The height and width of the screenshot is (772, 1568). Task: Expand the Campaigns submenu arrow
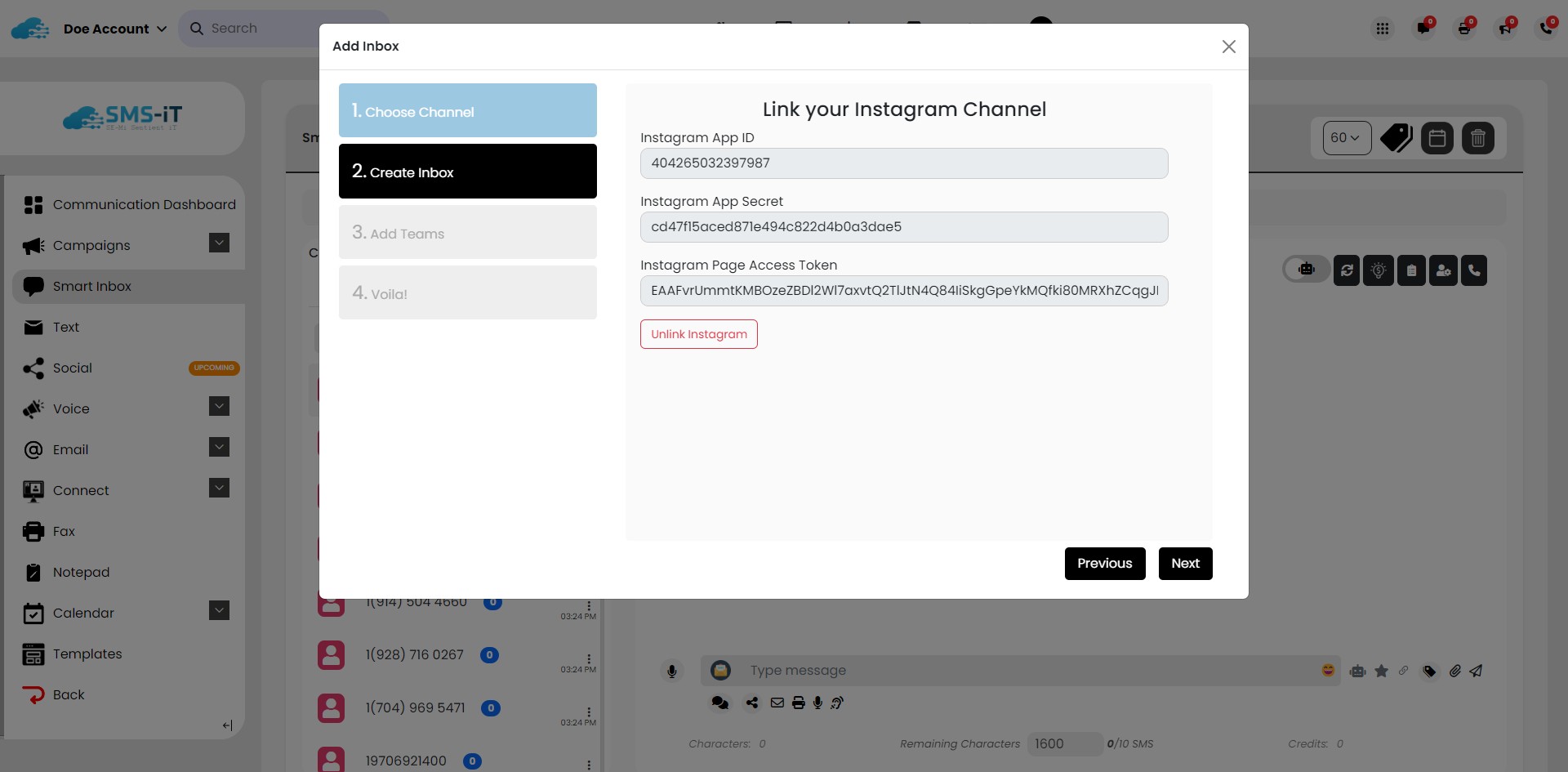click(219, 243)
